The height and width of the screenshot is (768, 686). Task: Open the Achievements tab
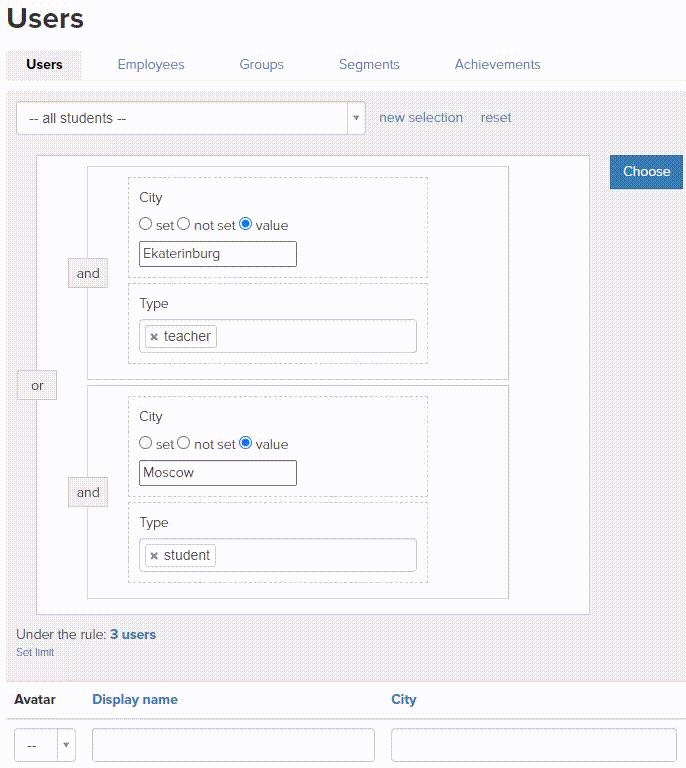tap(497, 64)
